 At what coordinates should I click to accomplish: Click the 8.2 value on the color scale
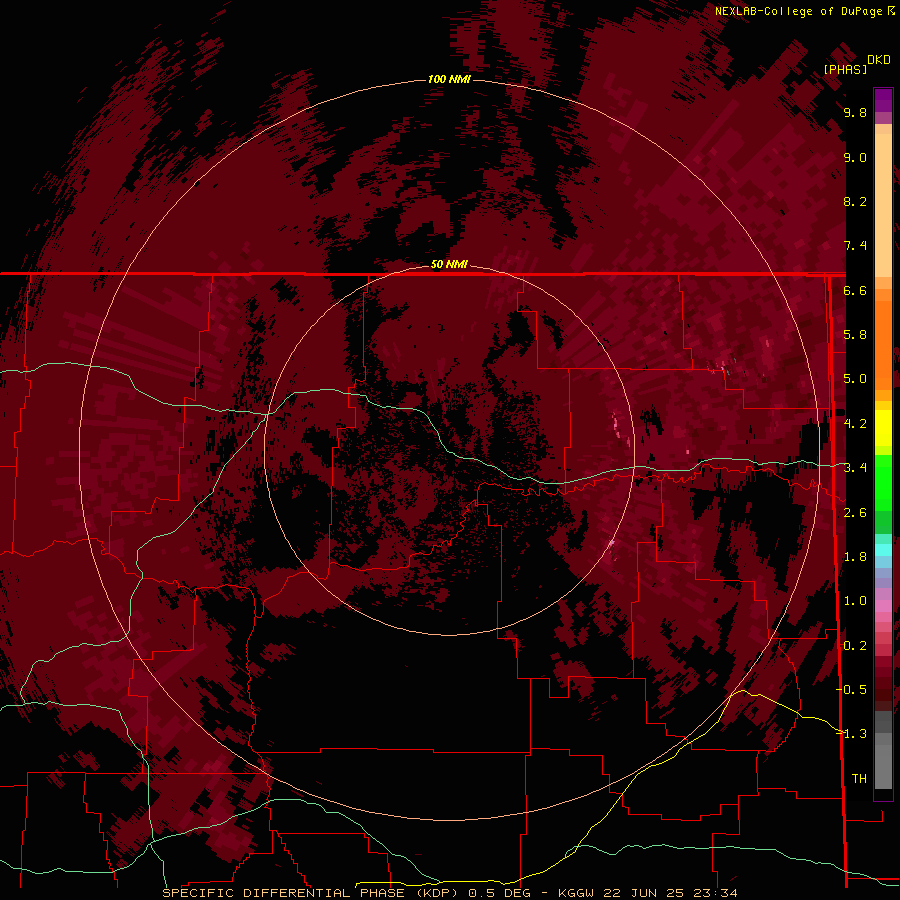855,201
